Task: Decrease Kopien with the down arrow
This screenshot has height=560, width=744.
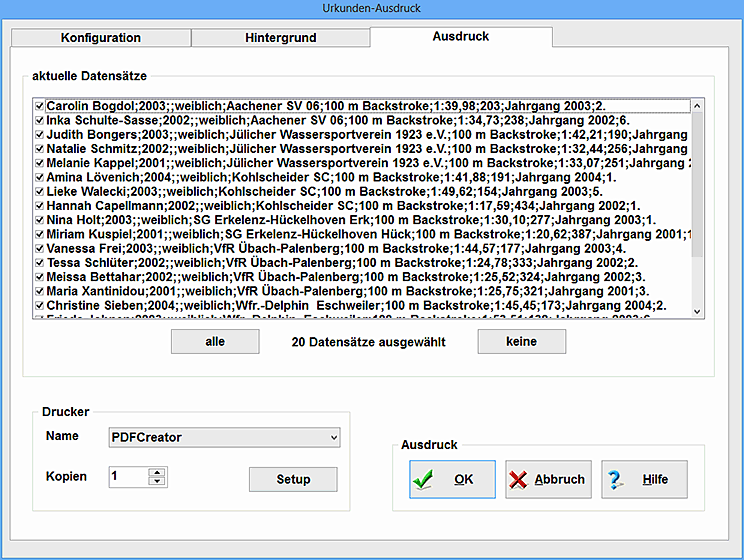Action: tap(158, 482)
